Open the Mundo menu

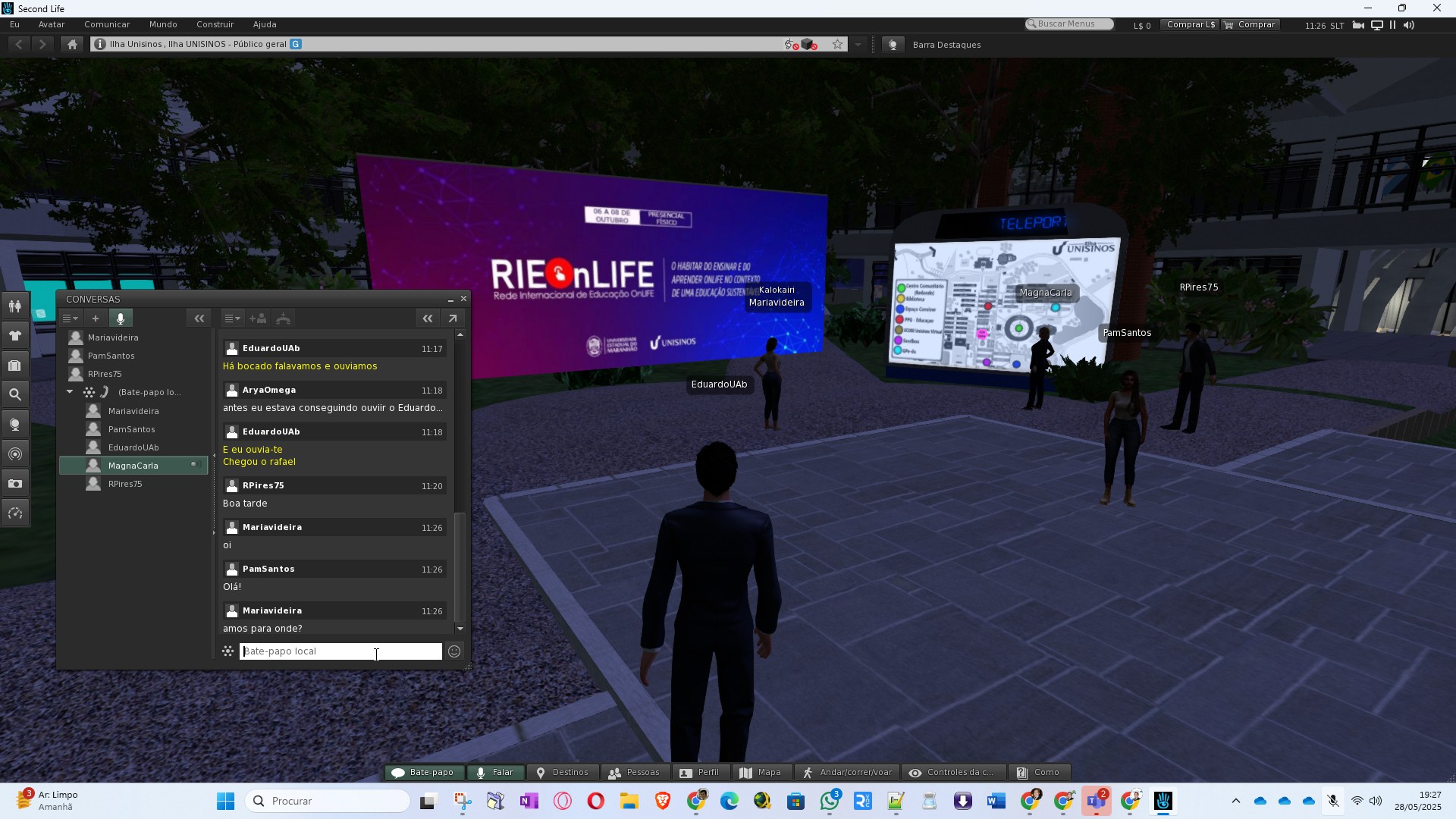coord(163,24)
